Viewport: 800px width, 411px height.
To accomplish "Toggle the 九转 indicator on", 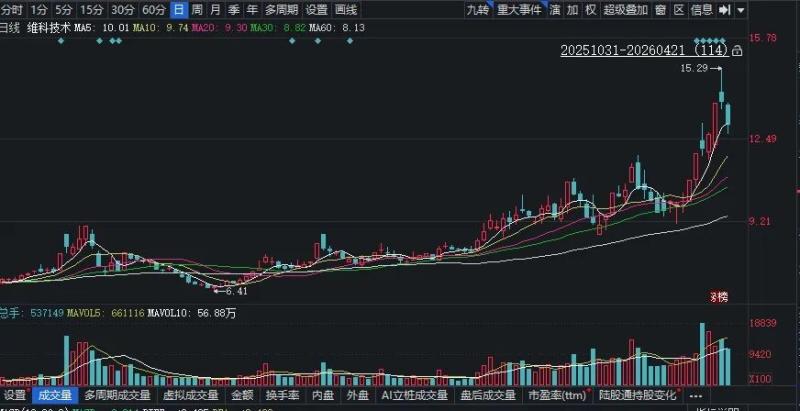I will 477,10.
